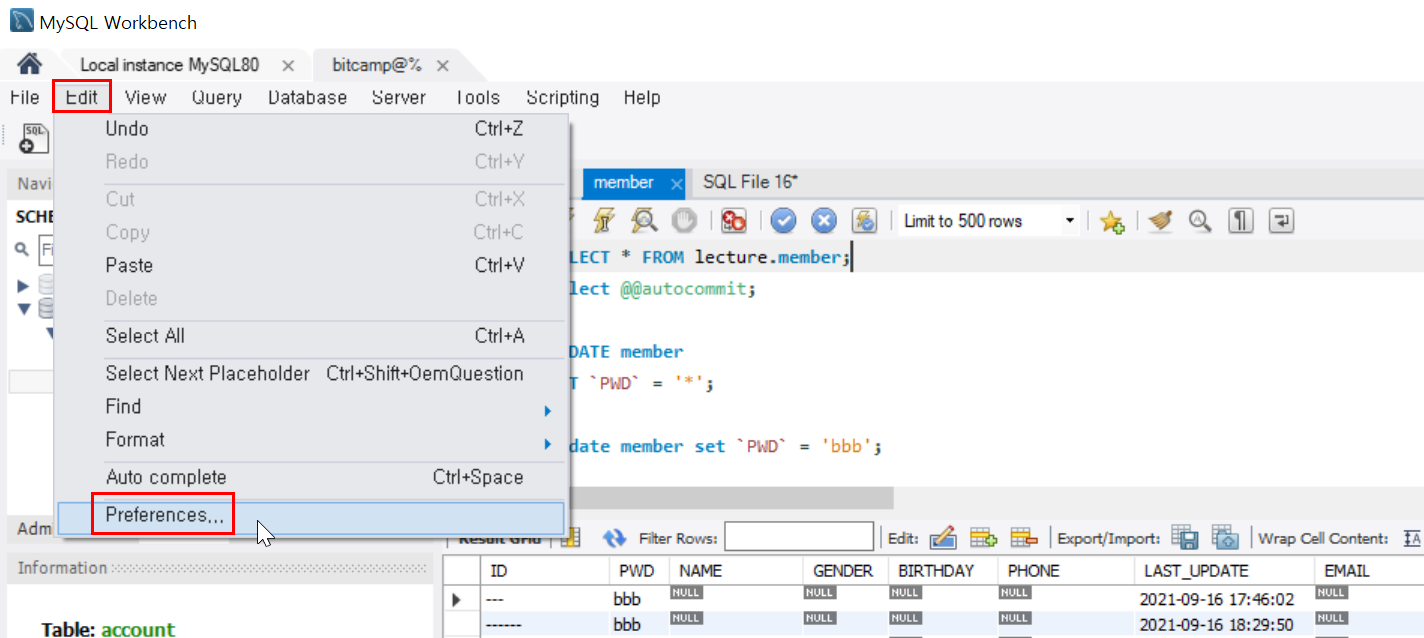Choose Paste from the Edit menu
Image resolution: width=1424 pixels, height=638 pixels.
(311, 265)
